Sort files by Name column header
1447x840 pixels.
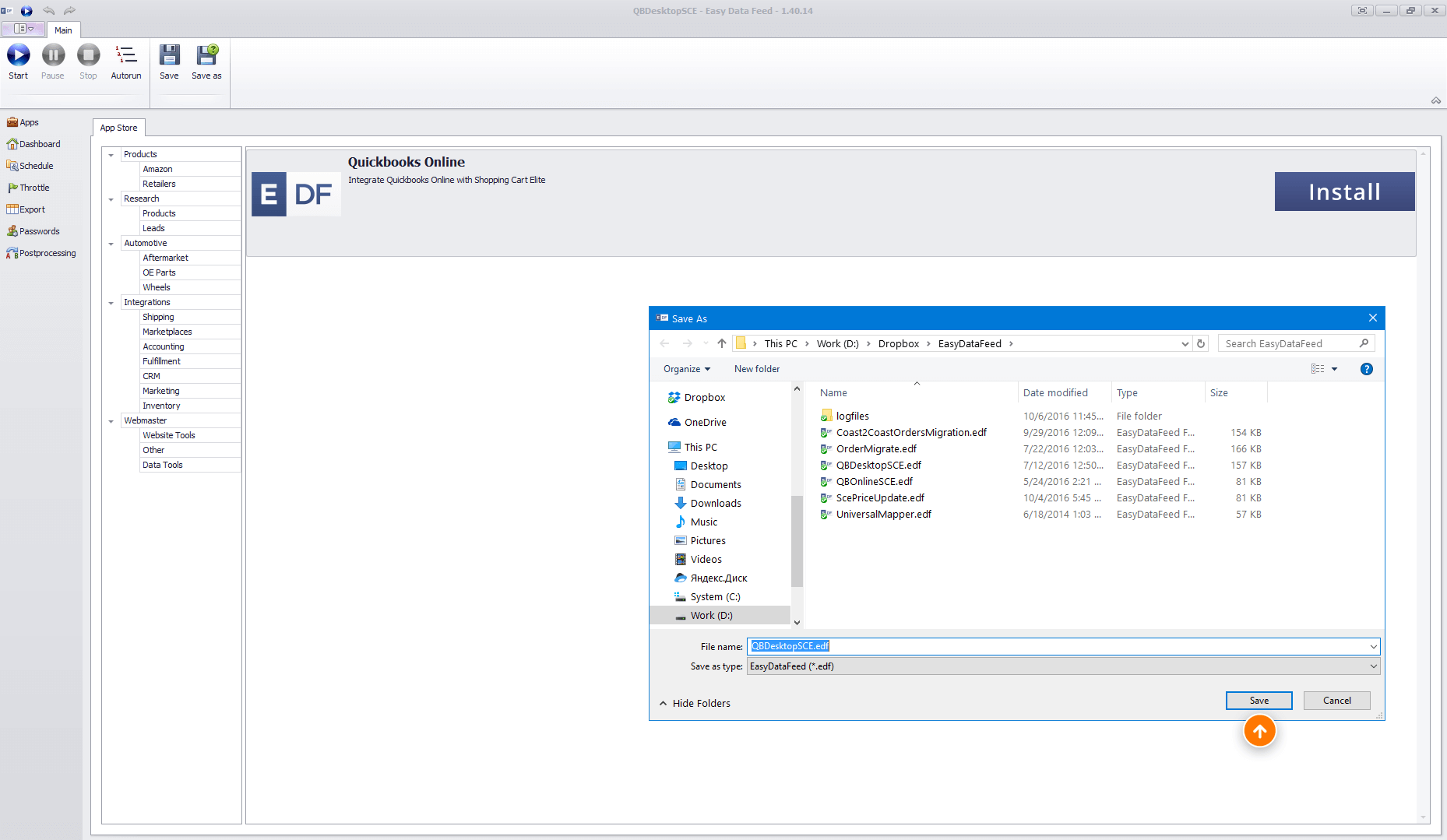(833, 393)
